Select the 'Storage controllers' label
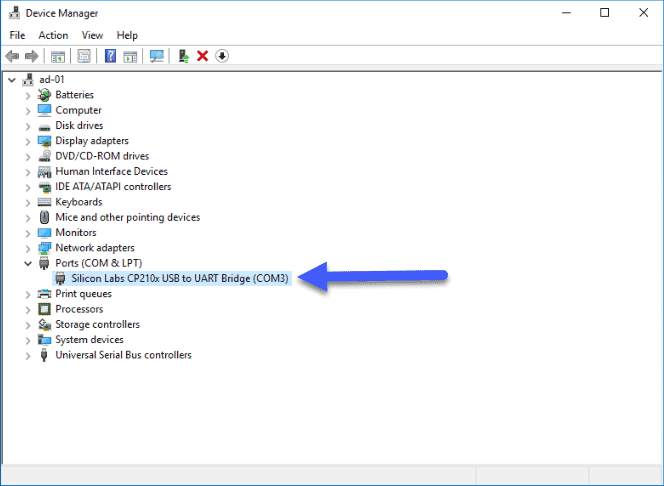This screenshot has height=486, width=664. [x=97, y=324]
